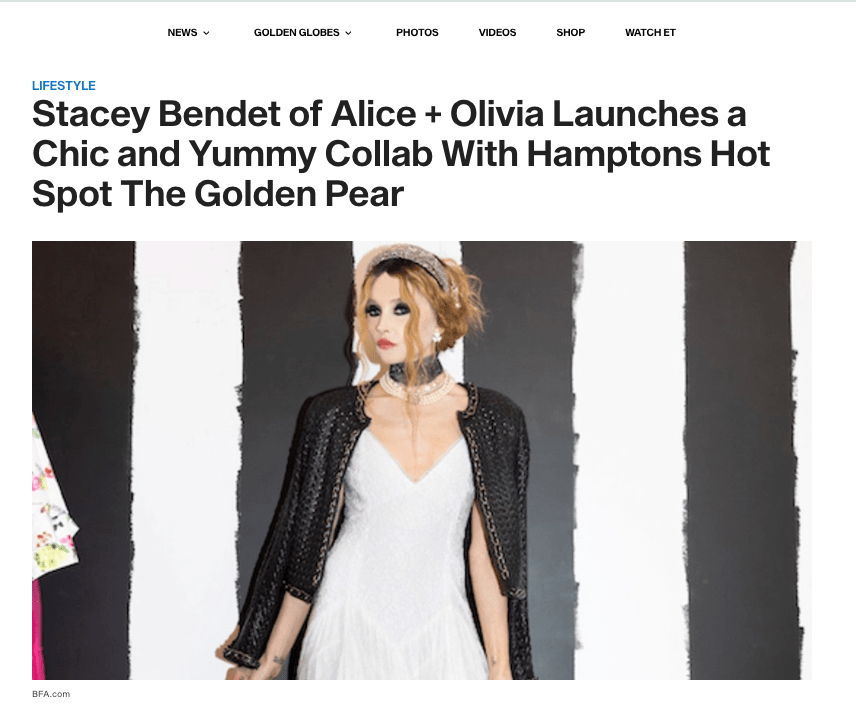Click the BFA.com photo credit
This screenshot has height=704, width=856.
pos(51,694)
